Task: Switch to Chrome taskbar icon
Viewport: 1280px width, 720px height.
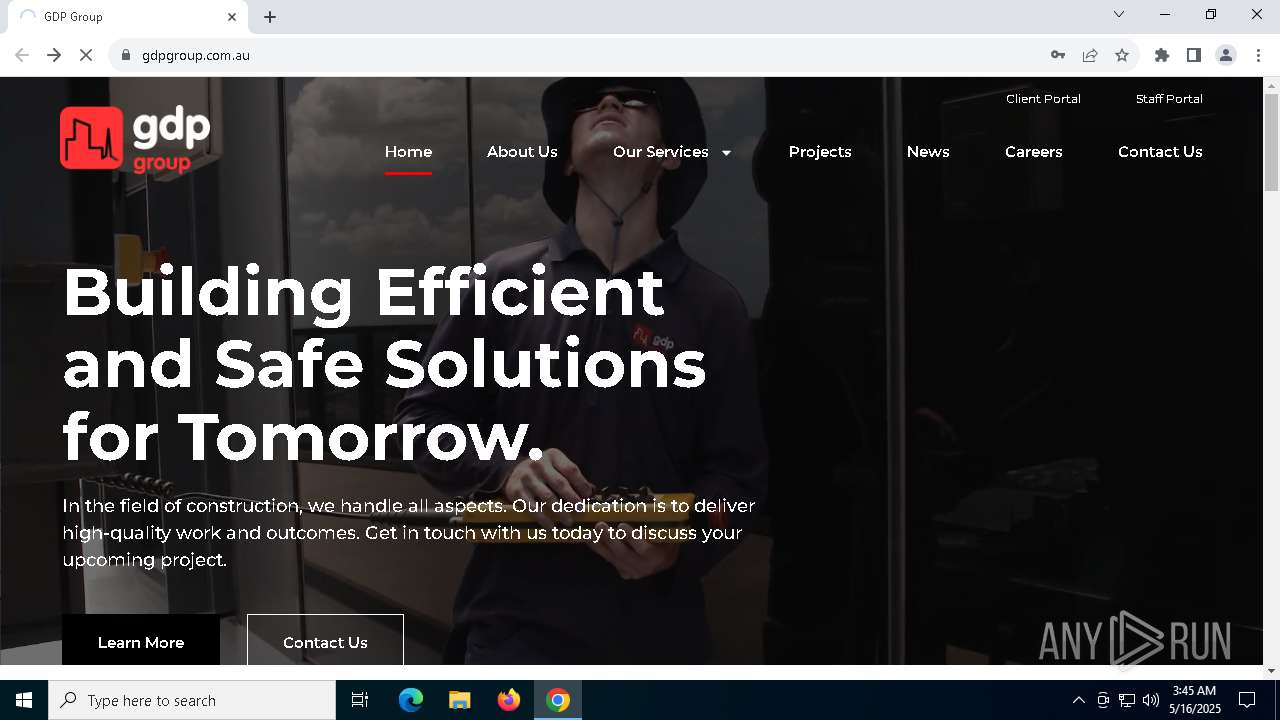Action: point(558,700)
